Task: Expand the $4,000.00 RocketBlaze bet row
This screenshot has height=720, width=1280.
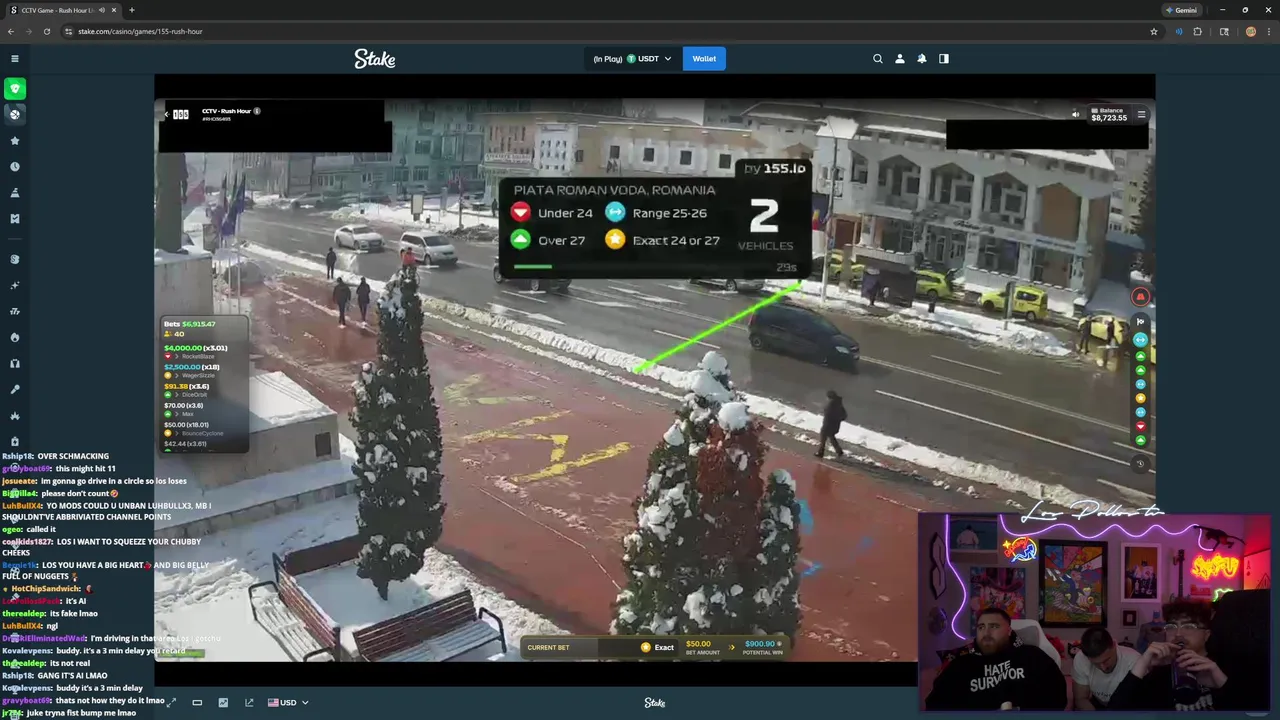Action: 196,351
